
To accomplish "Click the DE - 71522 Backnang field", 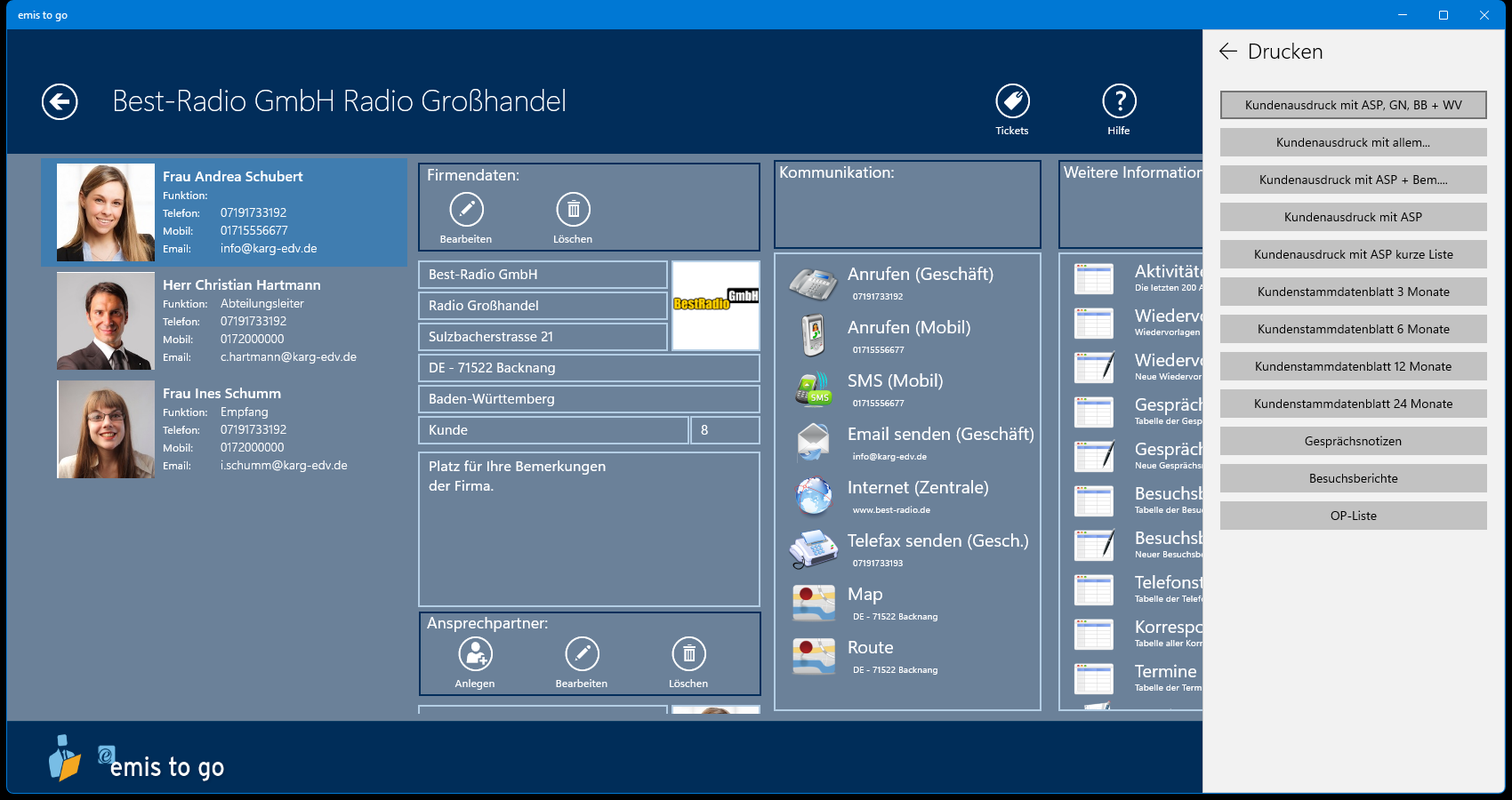I will point(589,368).
